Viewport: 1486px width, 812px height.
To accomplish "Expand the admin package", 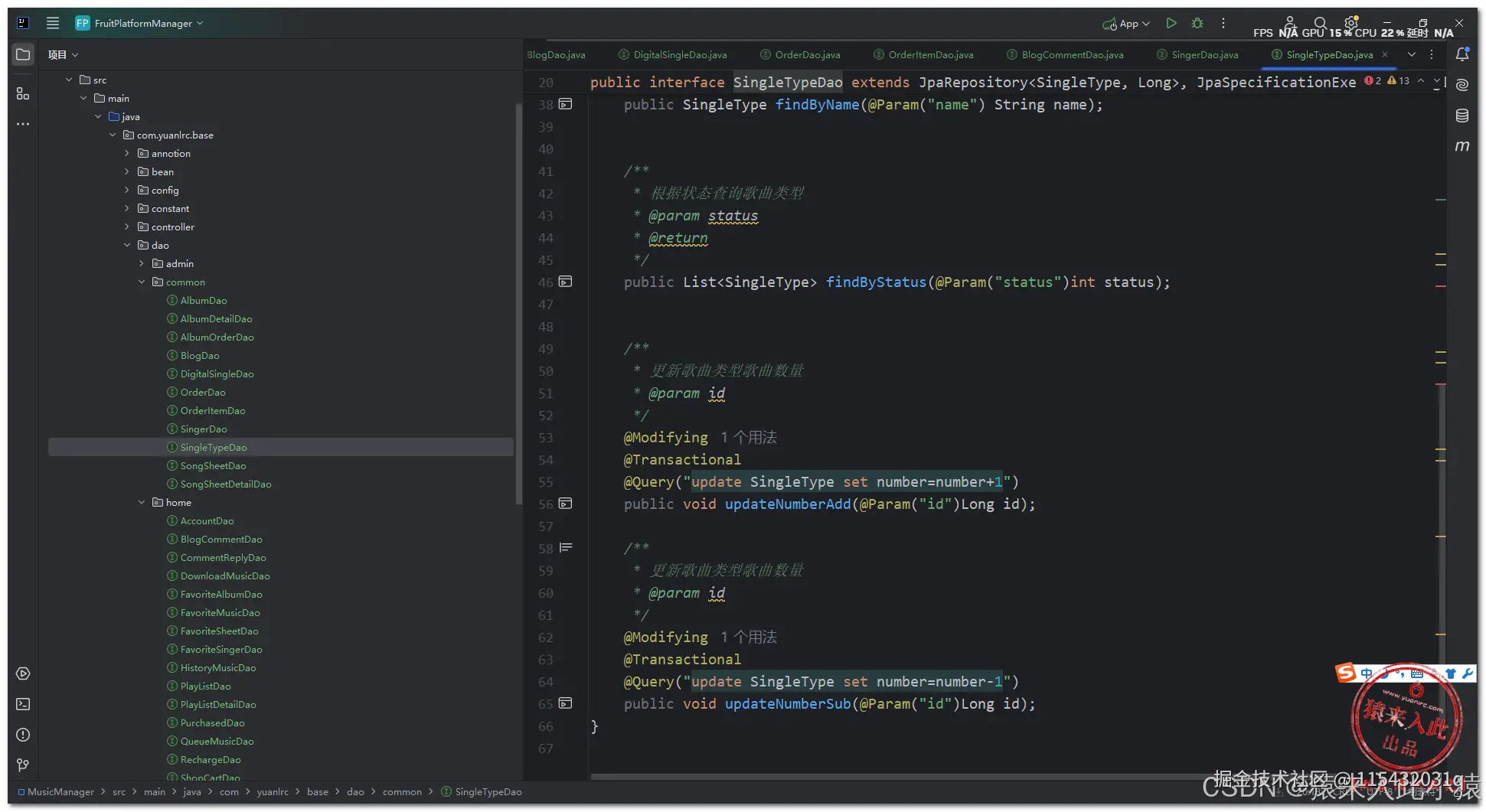I will 142,263.
